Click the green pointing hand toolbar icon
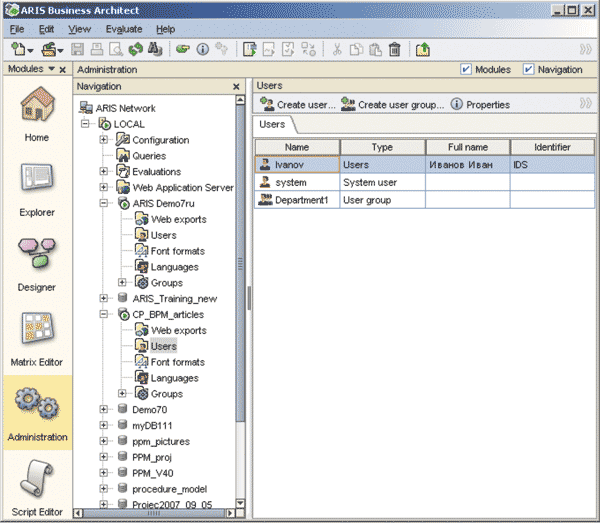 (x=183, y=49)
